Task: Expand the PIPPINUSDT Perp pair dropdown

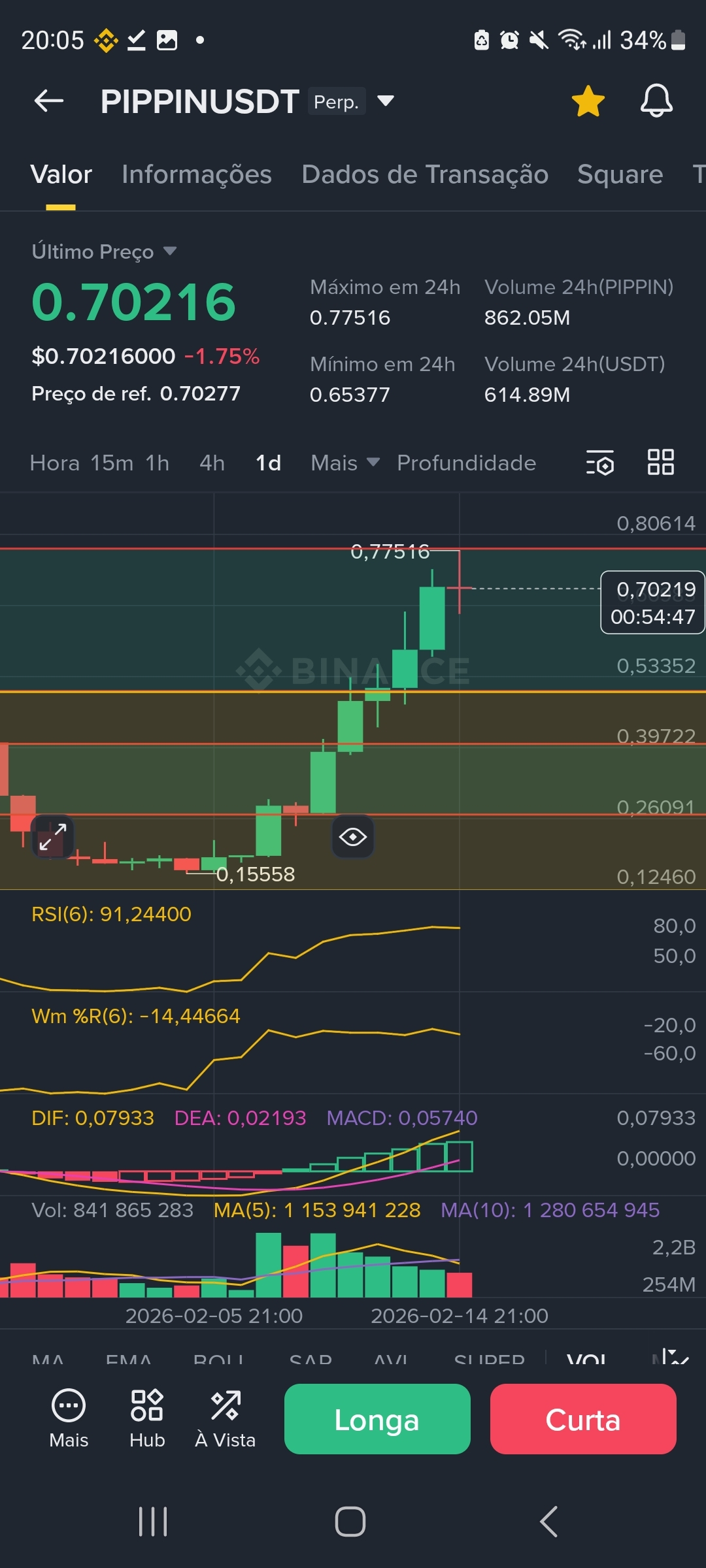Action: (386, 101)
